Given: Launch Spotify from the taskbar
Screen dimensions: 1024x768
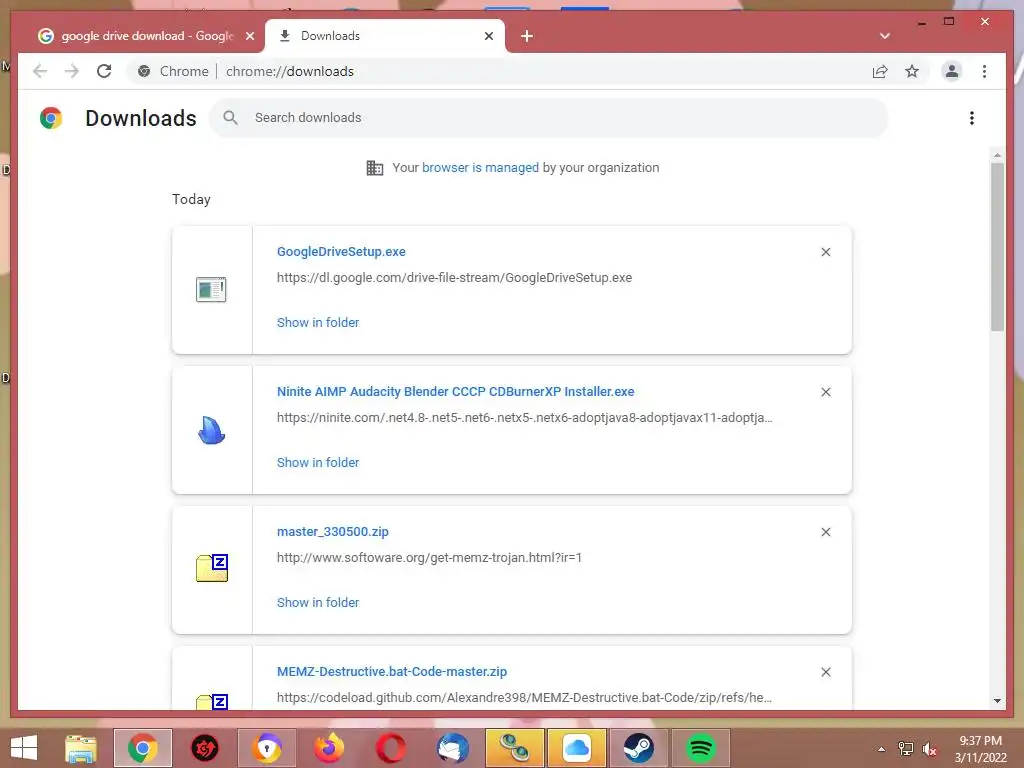Looking at the screenshot, I should (701, 748).
